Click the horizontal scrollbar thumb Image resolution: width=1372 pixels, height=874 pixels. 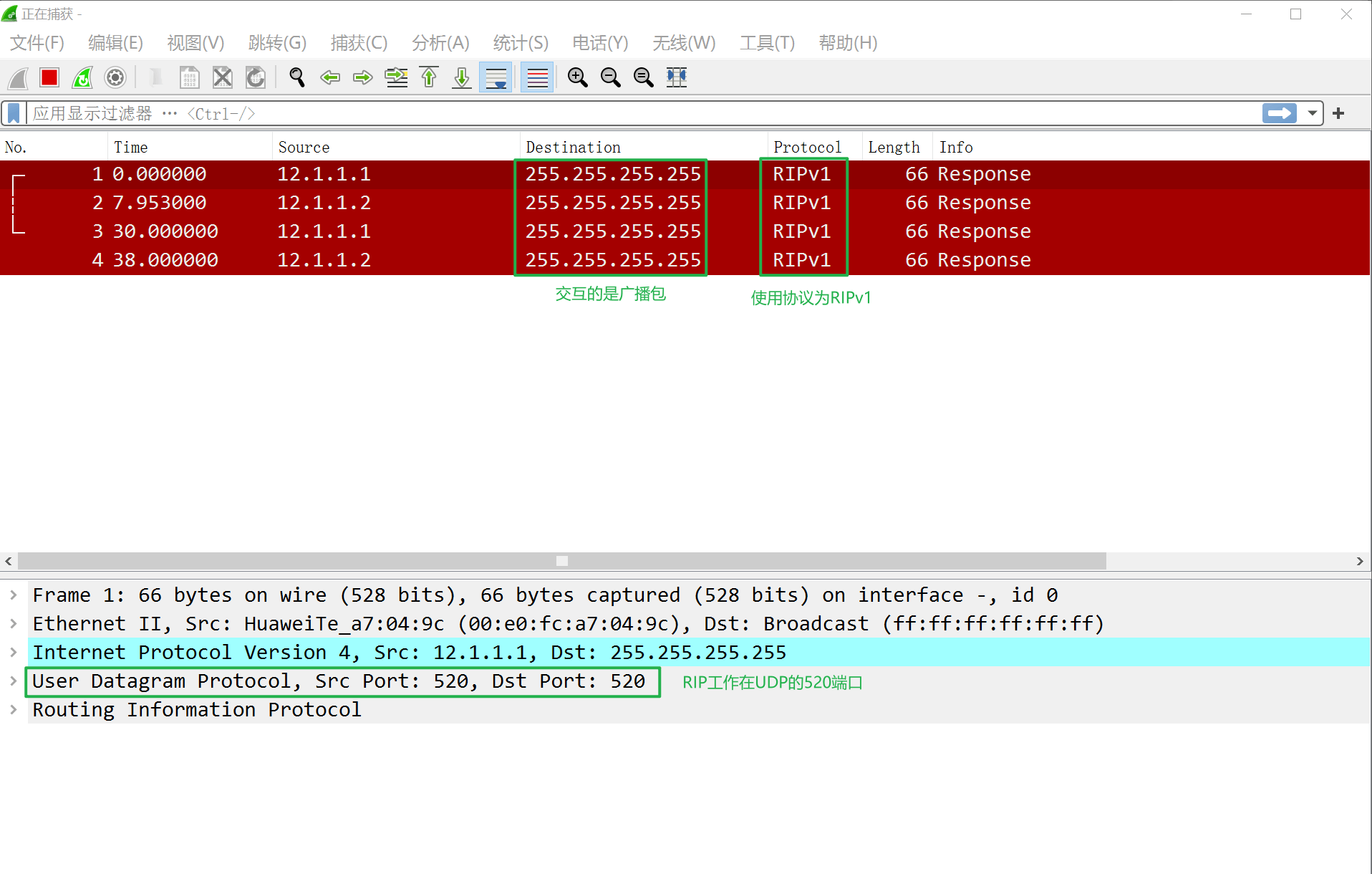point(562,561)
